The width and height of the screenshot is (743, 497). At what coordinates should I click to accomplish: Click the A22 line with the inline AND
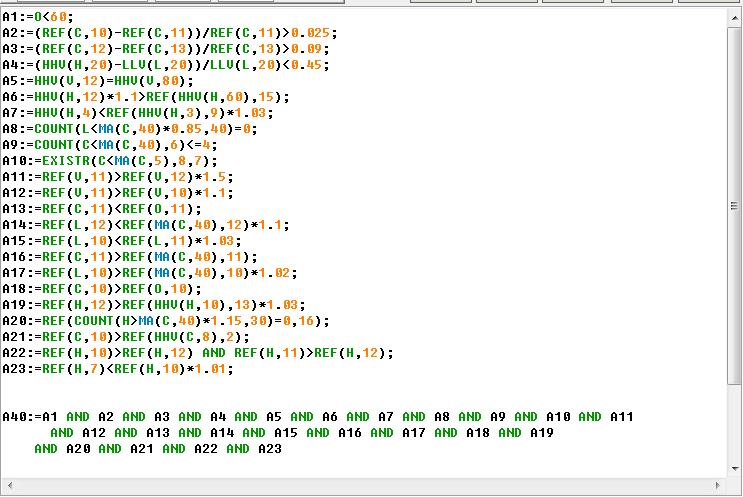198,353
